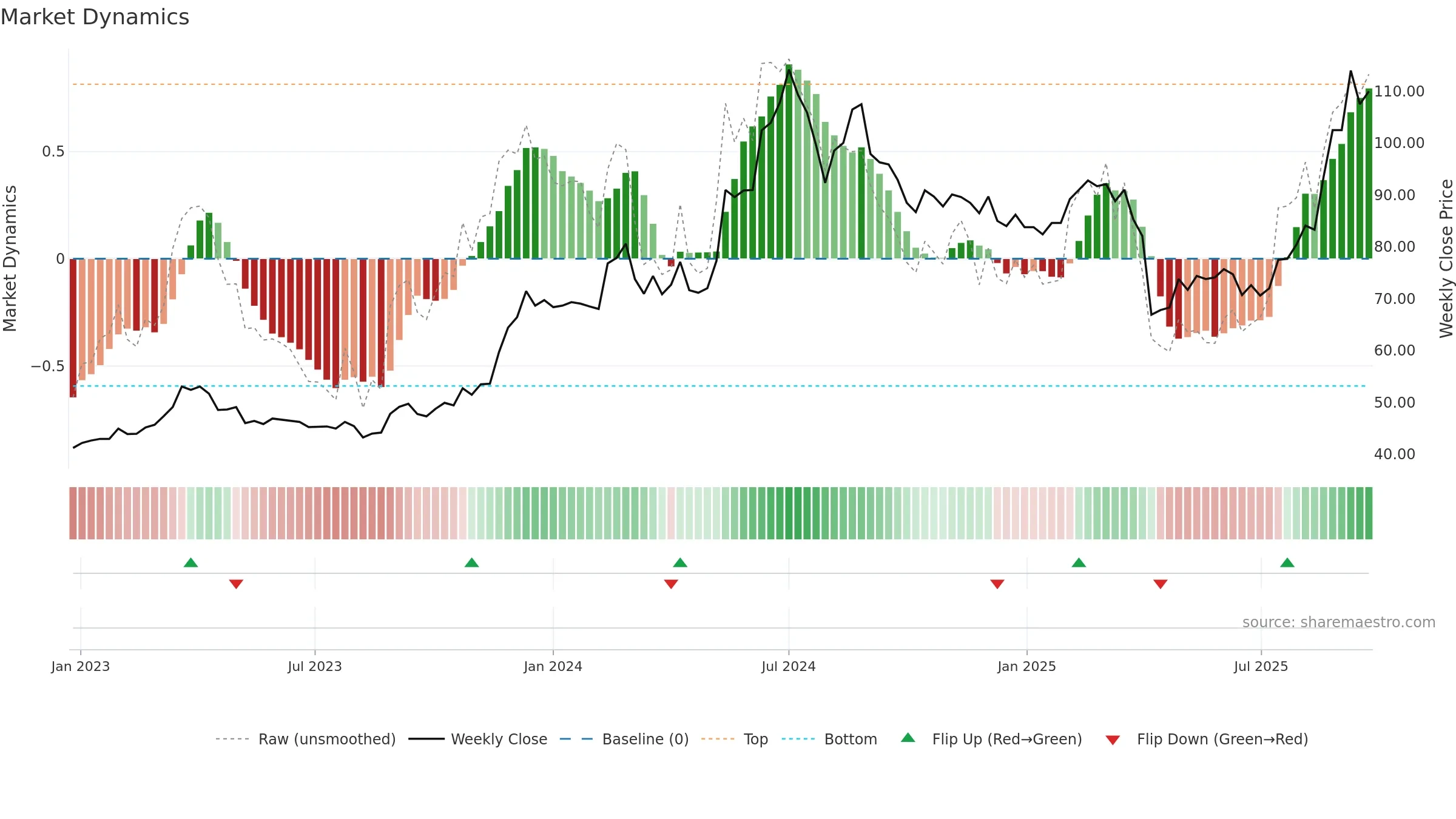This screenshot has height=819, width=1456.
Task: Click the green Flip Up legend triangle icon
Action: [x=908, y=738]
